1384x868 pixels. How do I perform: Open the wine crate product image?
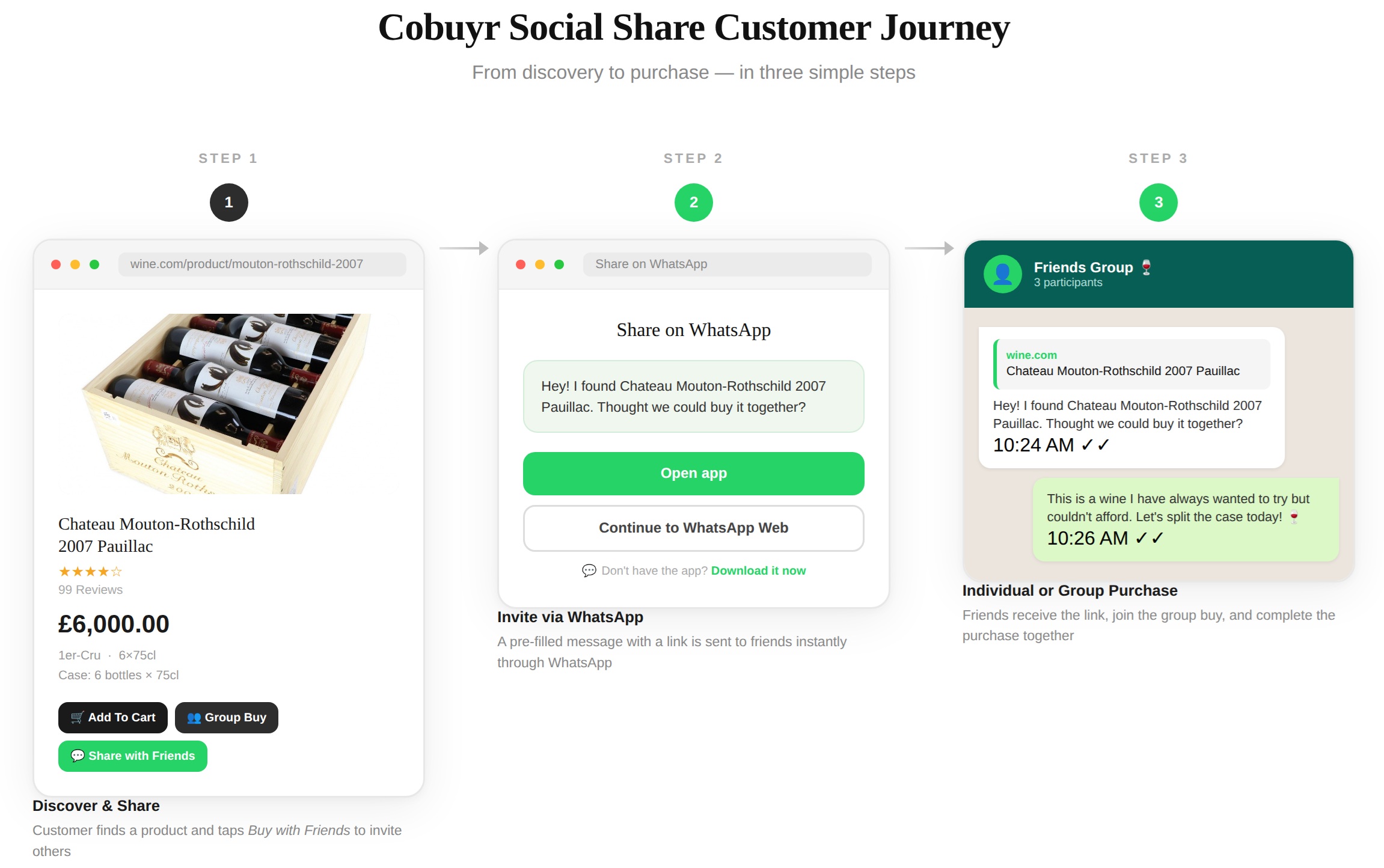[228, 404]
